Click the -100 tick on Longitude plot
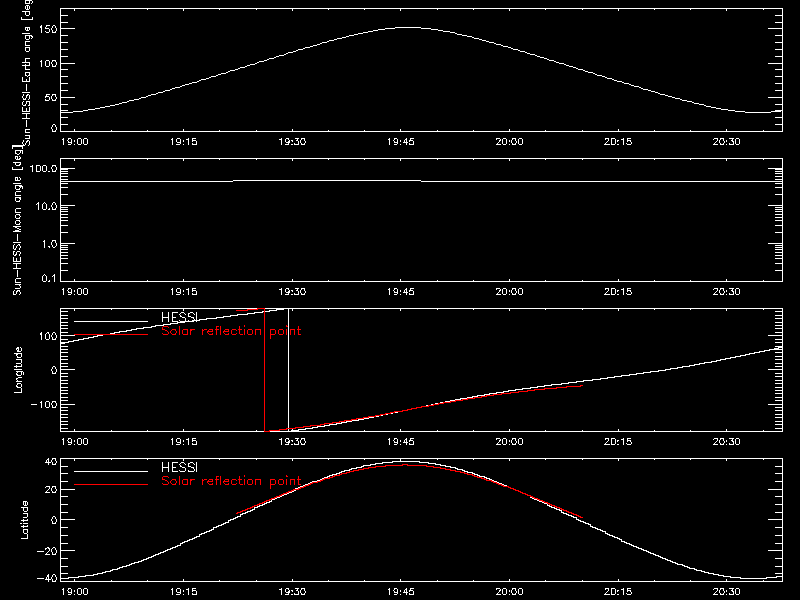 pos(44,405)
